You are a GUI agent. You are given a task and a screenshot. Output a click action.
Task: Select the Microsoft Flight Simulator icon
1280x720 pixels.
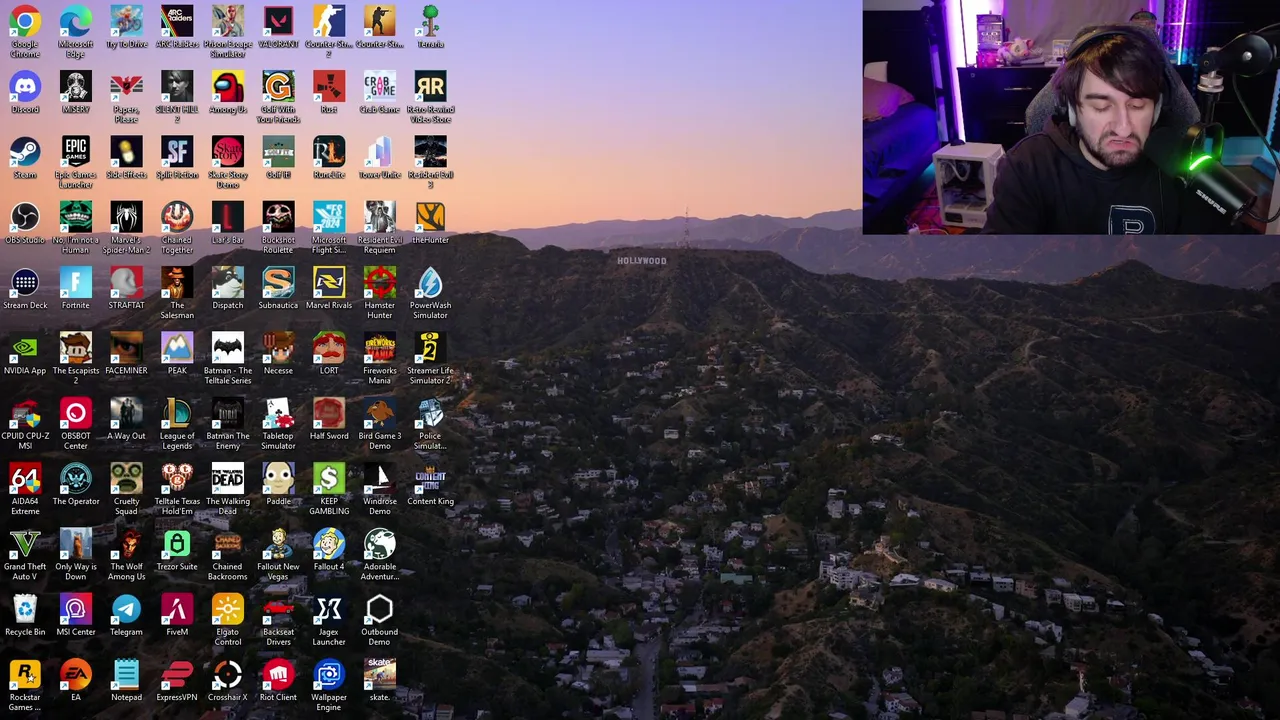329,217
